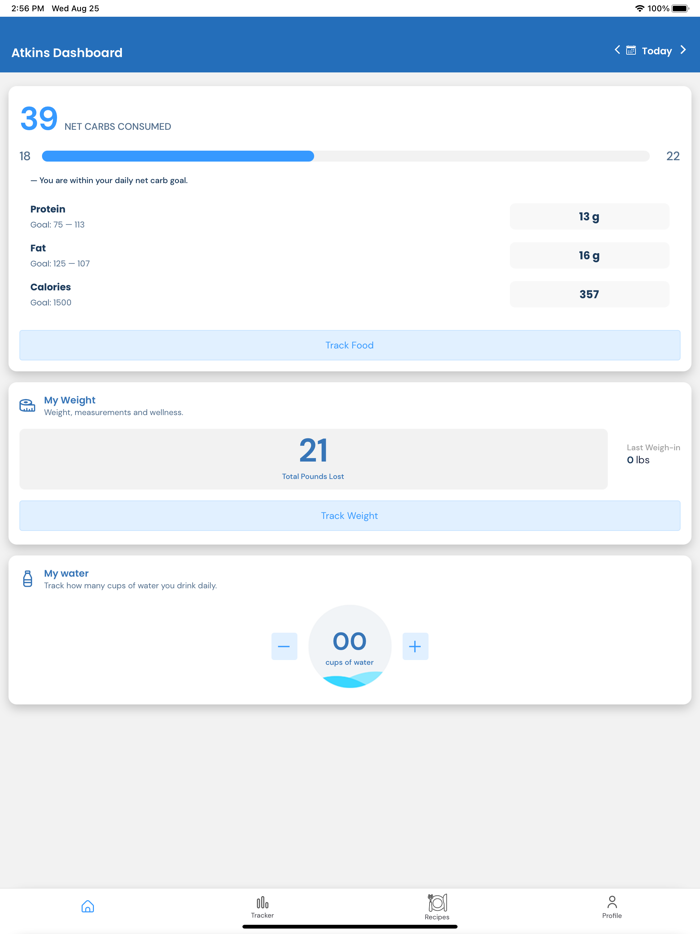This screenshot has height=934, width=700.
Task: Click the Track Weight button
Action: click(x=349, y=515)
